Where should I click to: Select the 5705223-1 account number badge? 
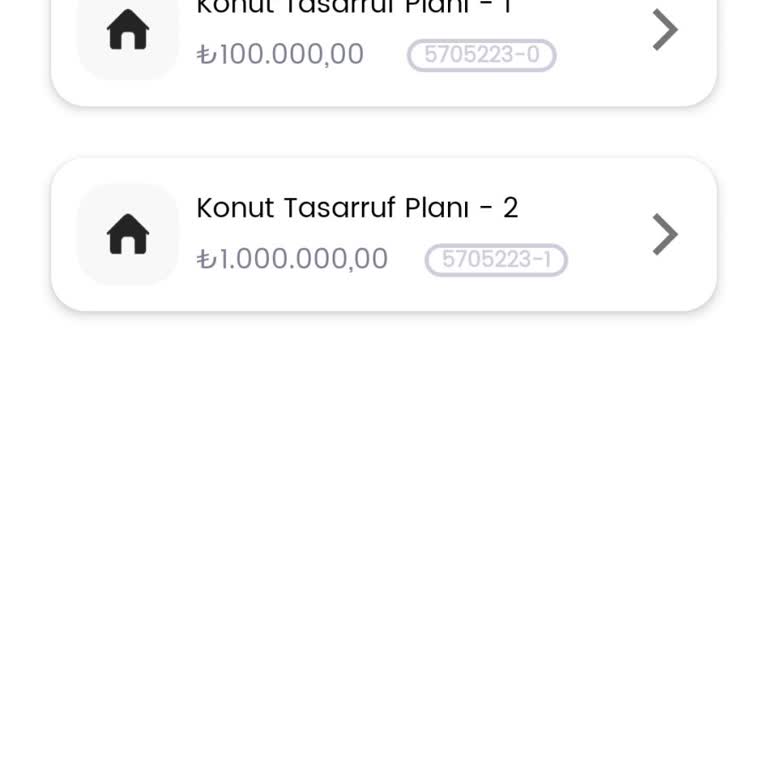click(496, 260)
